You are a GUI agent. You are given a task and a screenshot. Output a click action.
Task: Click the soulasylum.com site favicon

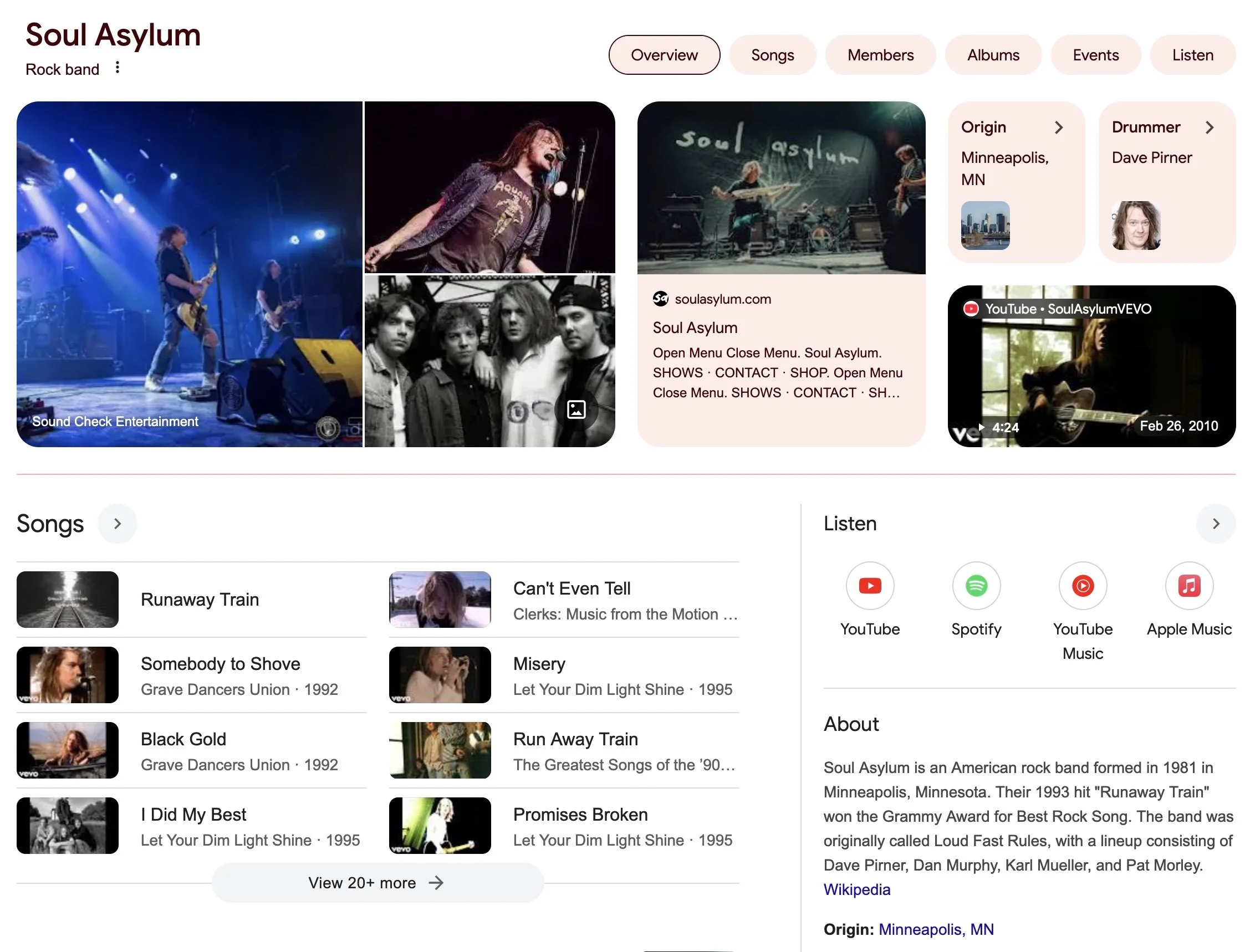(x=660, y=299)
